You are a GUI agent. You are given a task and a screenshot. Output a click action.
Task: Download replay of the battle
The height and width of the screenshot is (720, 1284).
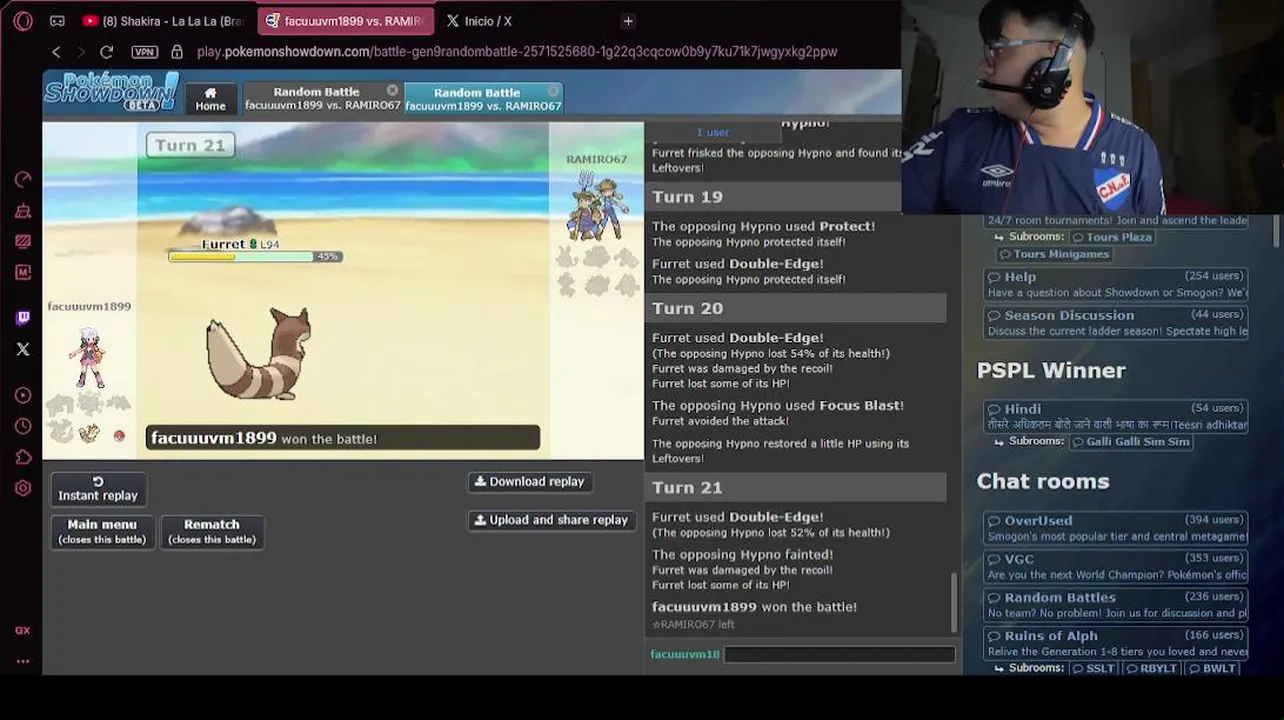point(529,482)
